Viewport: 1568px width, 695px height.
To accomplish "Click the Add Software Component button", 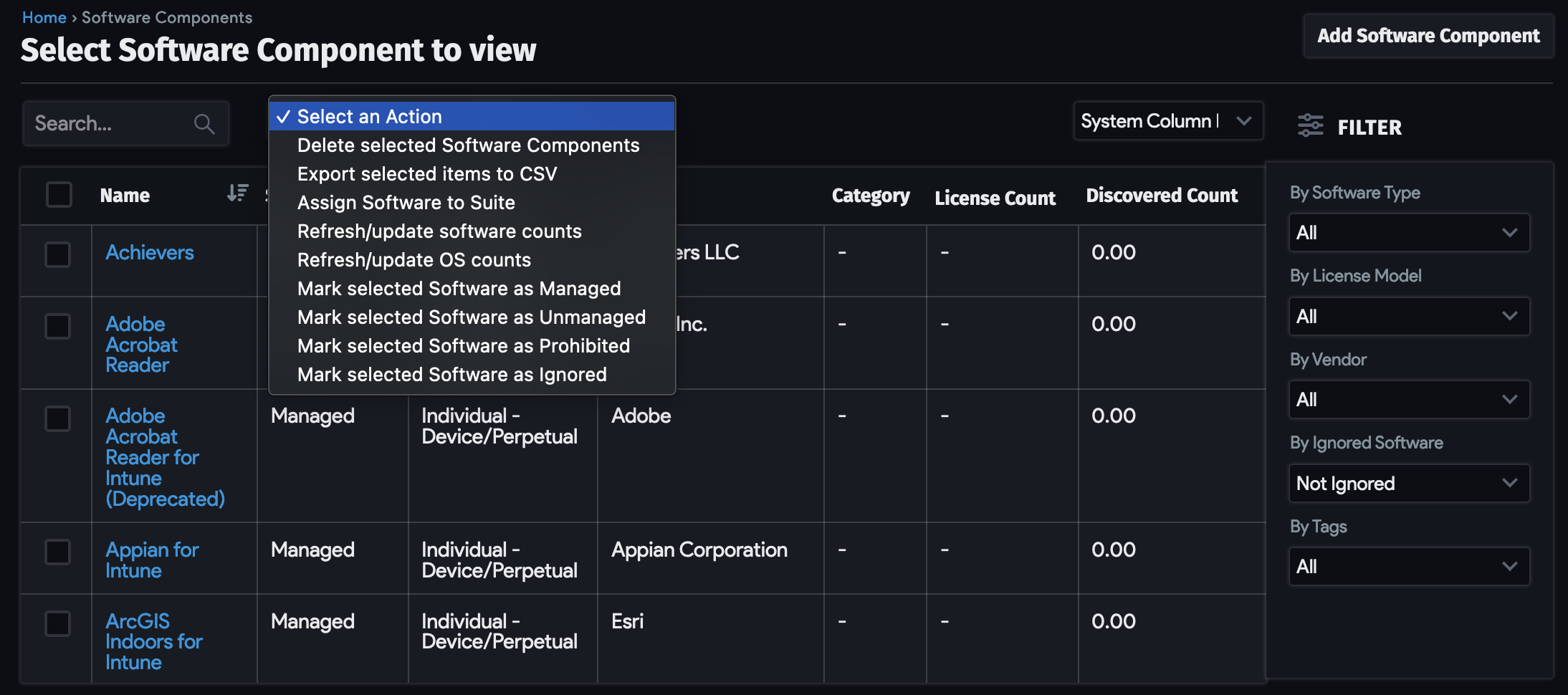I will pos(1426,35).
